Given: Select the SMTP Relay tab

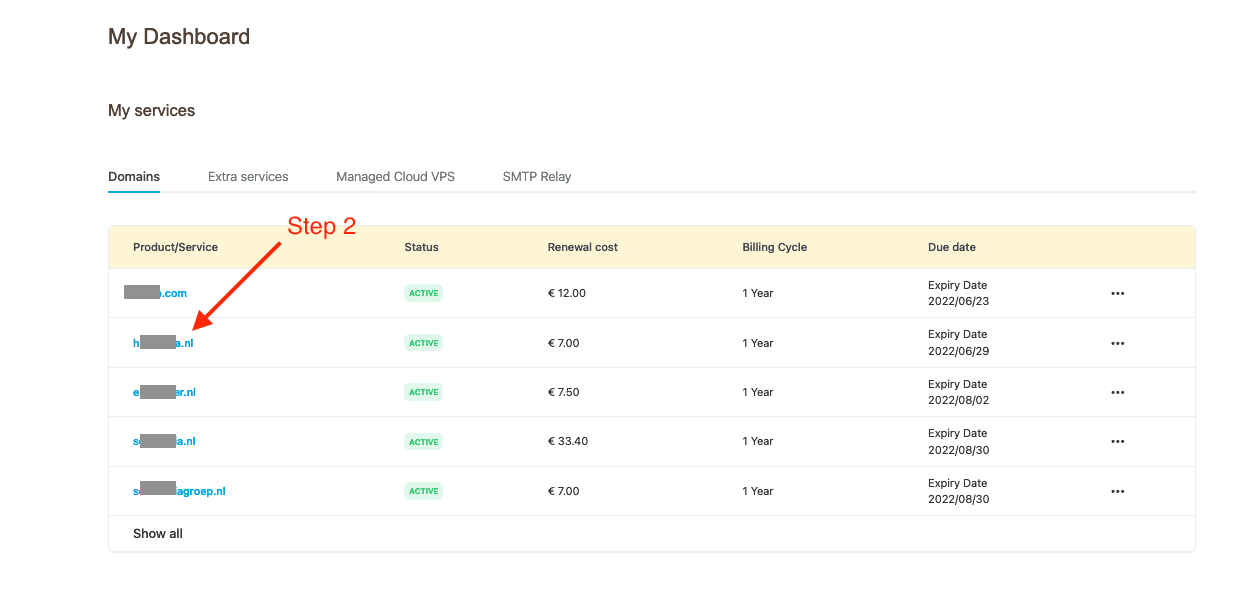Looking at the screenshot, I should (x=537, y=177).
